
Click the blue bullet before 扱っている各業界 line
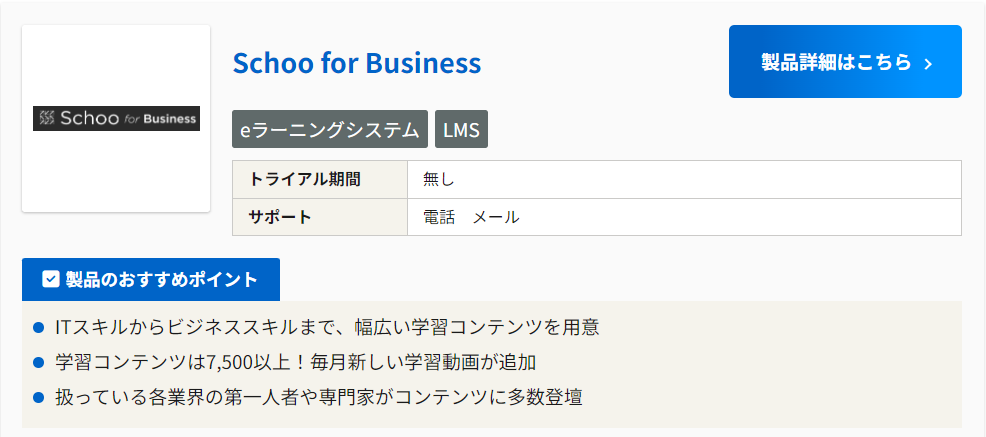click(x=39, y=397)
